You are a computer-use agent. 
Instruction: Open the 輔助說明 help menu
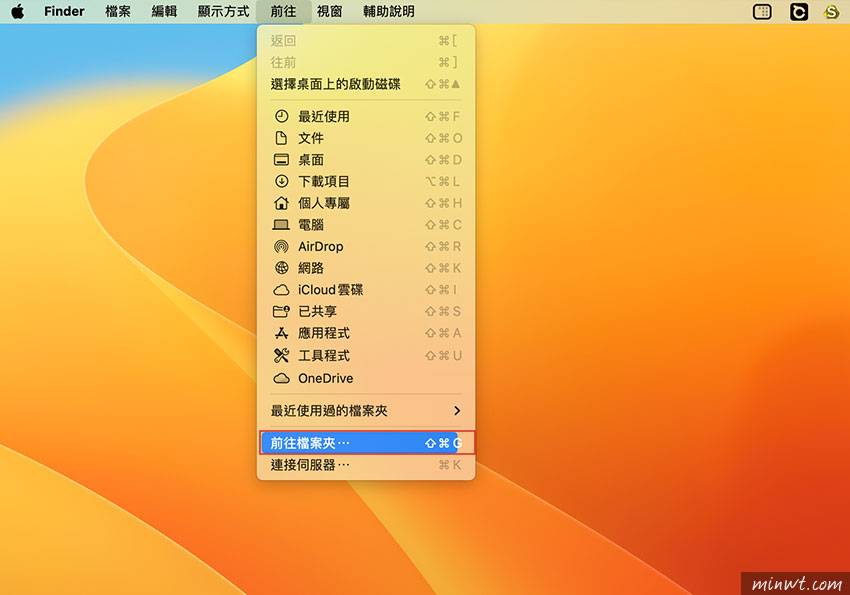[x=388, y=12]
